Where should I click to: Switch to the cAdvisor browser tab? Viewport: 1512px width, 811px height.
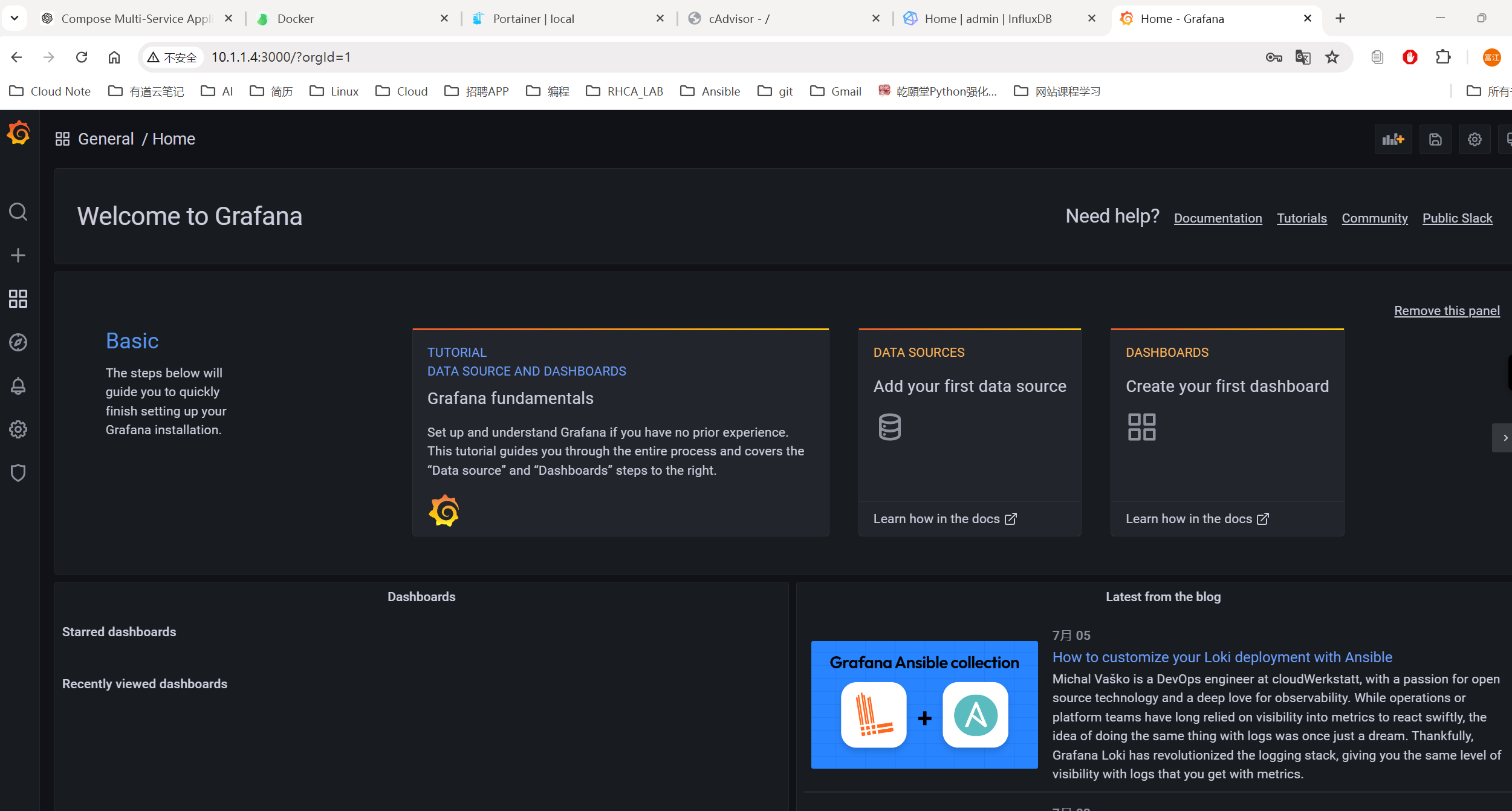[739, 19]
